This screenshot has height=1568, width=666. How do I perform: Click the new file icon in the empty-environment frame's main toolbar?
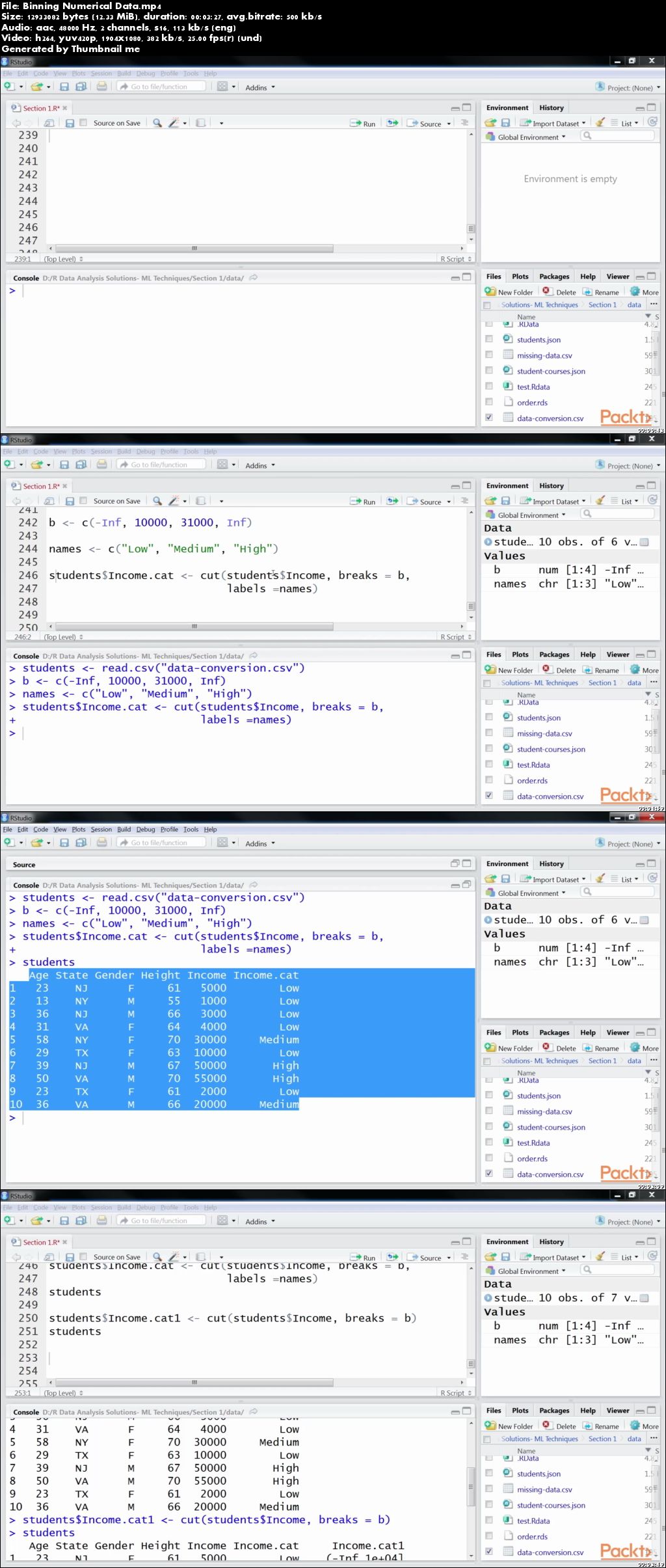[9, 87]
